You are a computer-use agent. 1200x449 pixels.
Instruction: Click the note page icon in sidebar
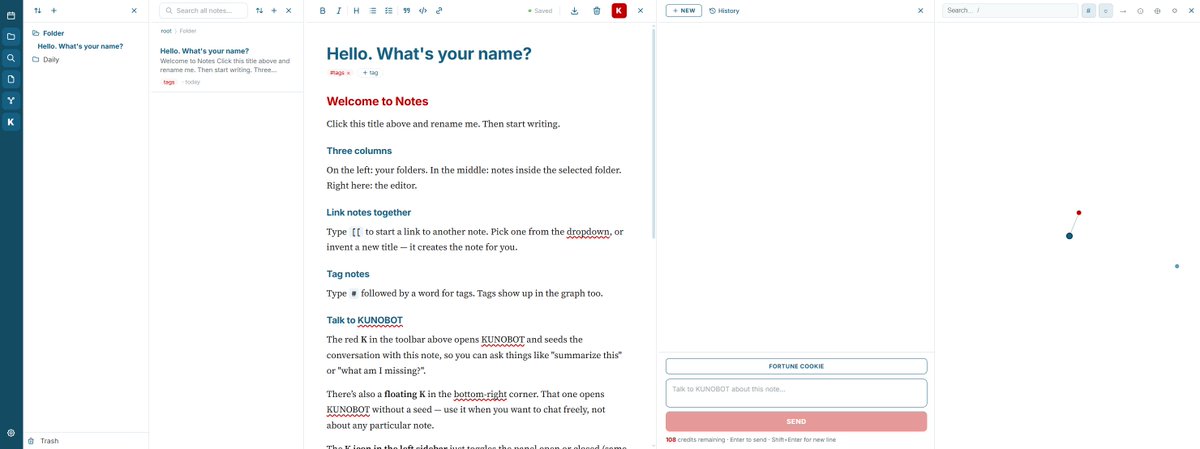point(11,78)
